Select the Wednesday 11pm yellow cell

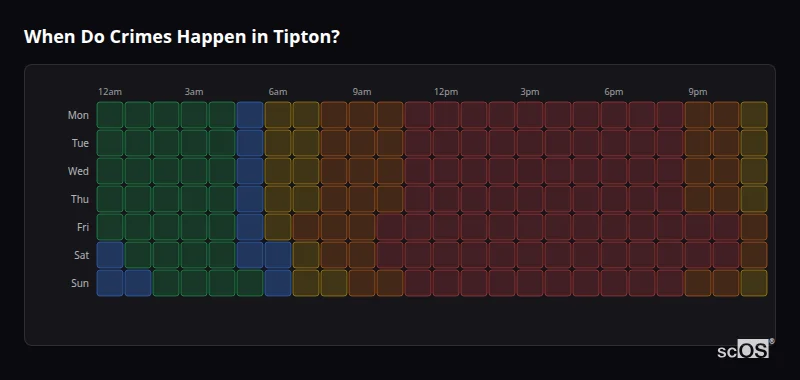click(x=754, y=171)
